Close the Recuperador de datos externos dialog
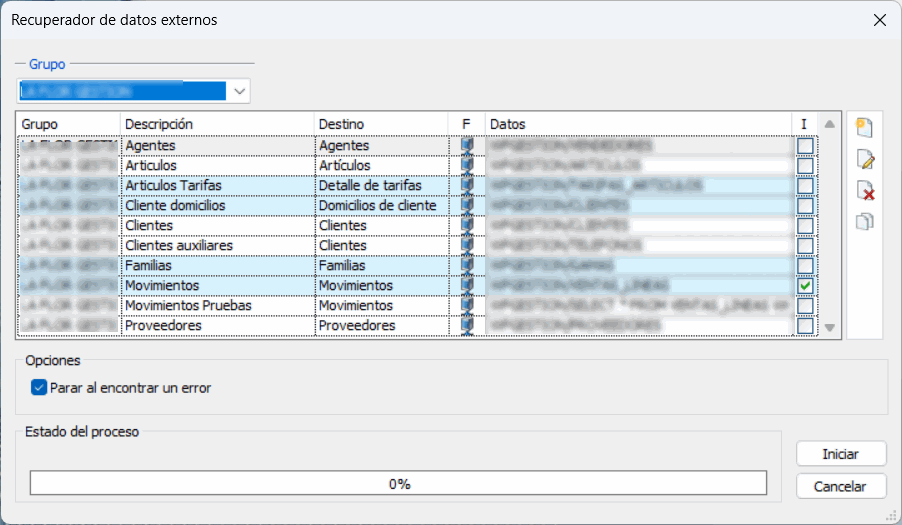This screenshot has height=525, width=902. pyautogui.click(x=879, y=20)
